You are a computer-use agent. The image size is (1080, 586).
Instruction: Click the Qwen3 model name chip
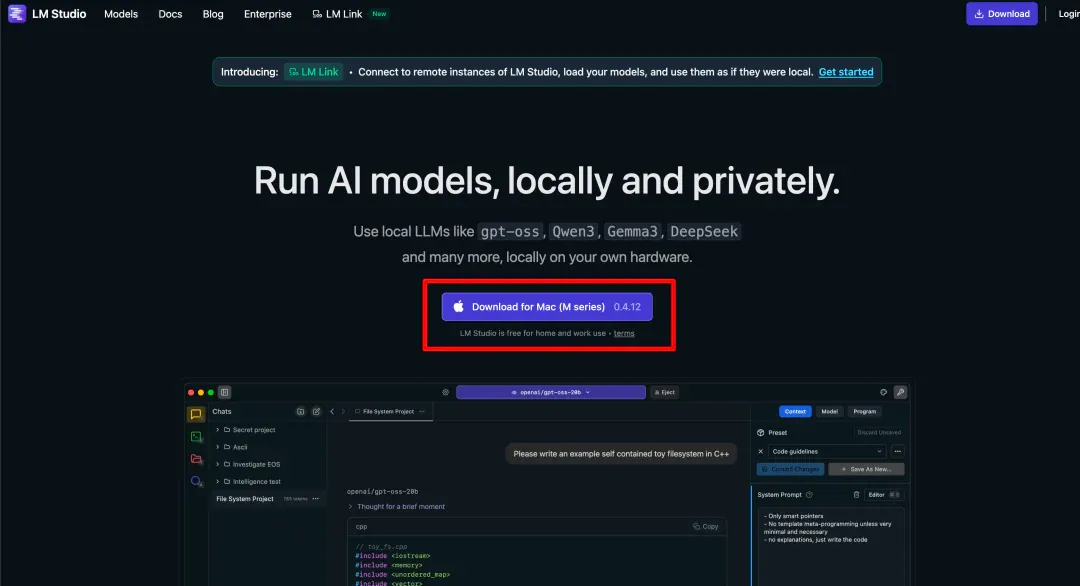pyautogui.click(x=573, y=231)
